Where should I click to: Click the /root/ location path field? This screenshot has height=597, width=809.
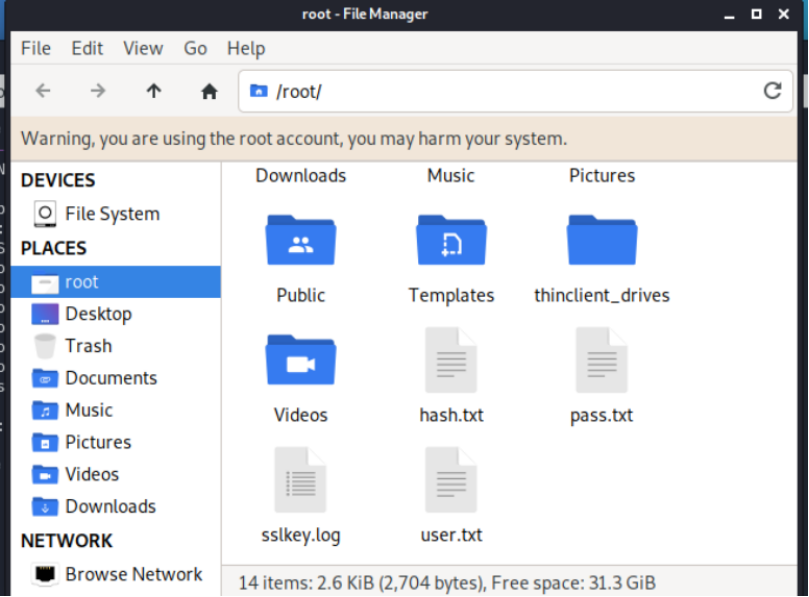(500, 91)
